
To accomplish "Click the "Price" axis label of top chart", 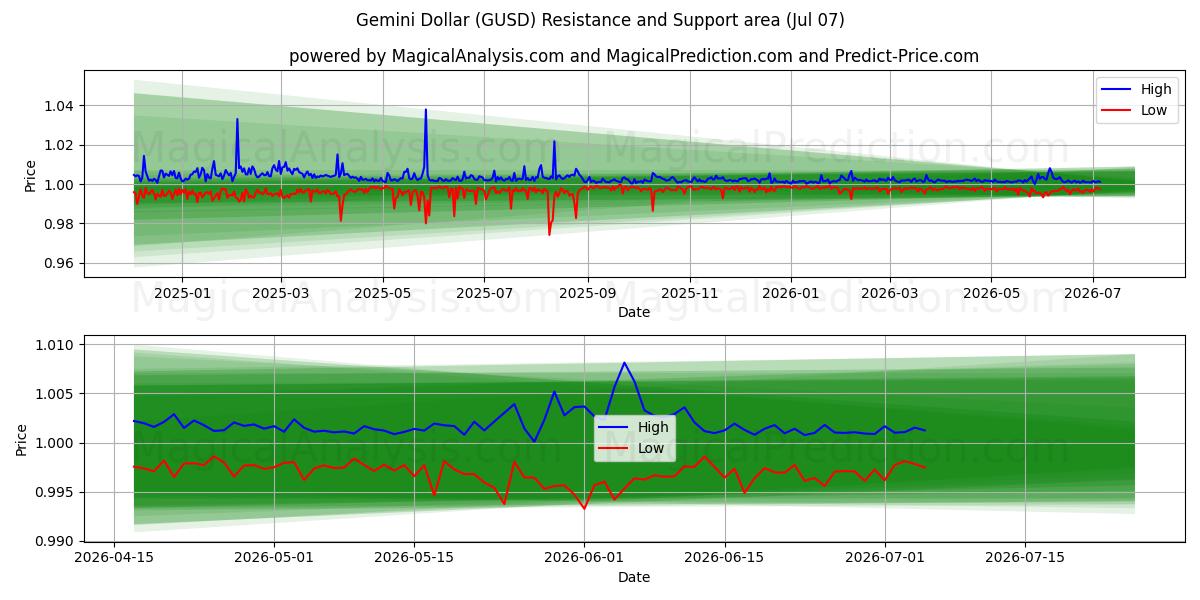I will [30, 173].
